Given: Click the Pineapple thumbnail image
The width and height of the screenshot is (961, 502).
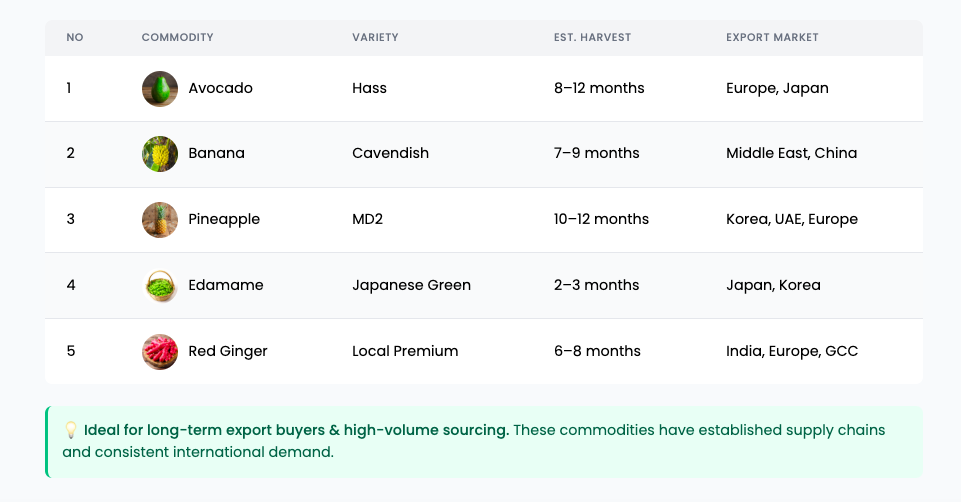Looking at the screenshot, I should pyautogui.click(x=160, y=219).
